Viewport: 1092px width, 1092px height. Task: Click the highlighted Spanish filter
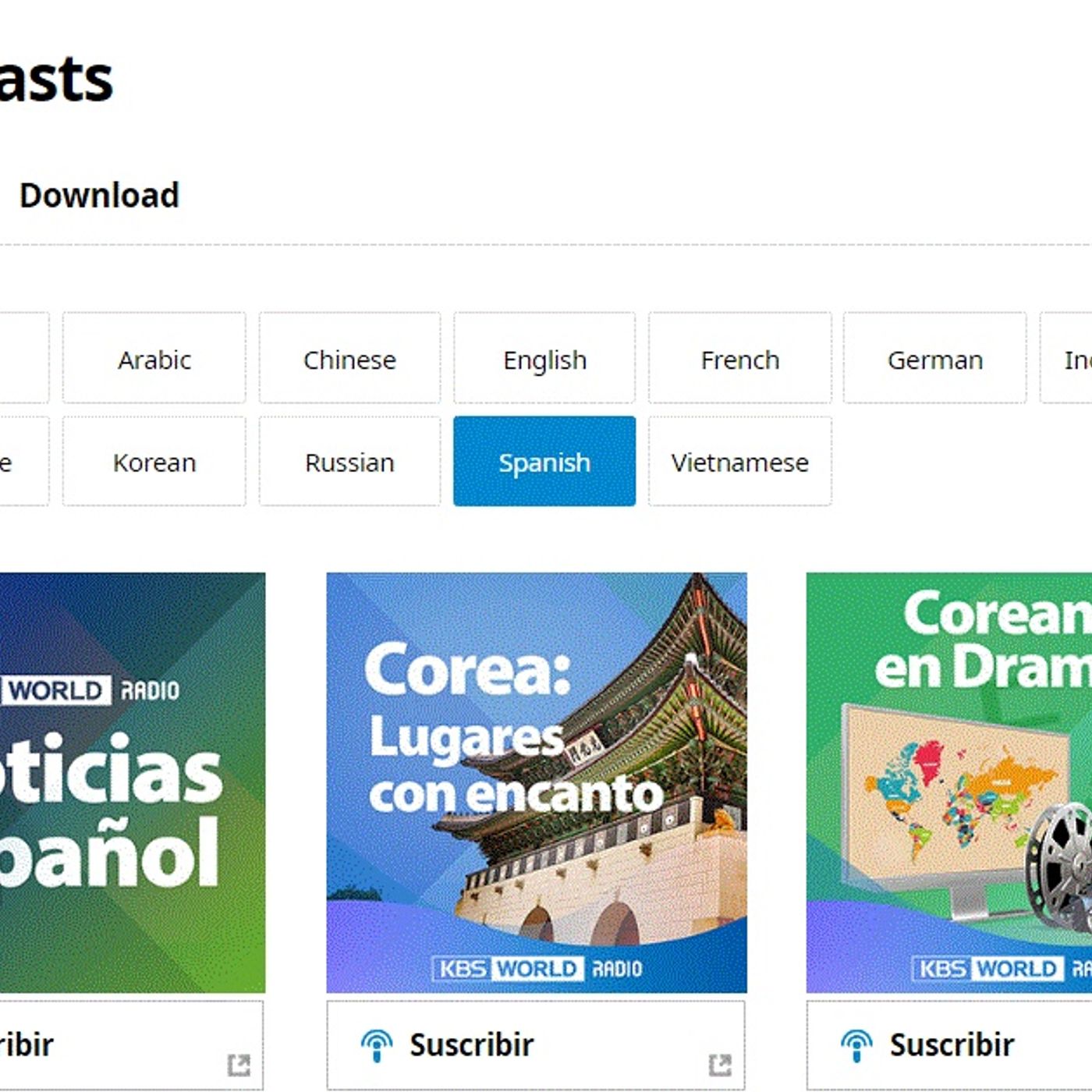pyautogui.click(x=544, y=461)
